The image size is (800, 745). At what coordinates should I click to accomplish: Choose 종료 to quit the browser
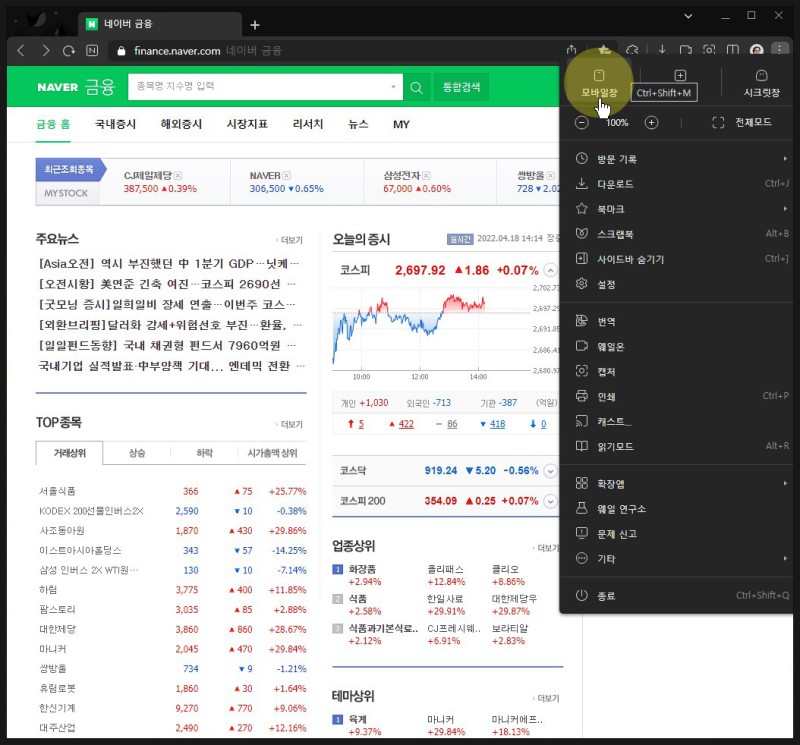point(677,595)
